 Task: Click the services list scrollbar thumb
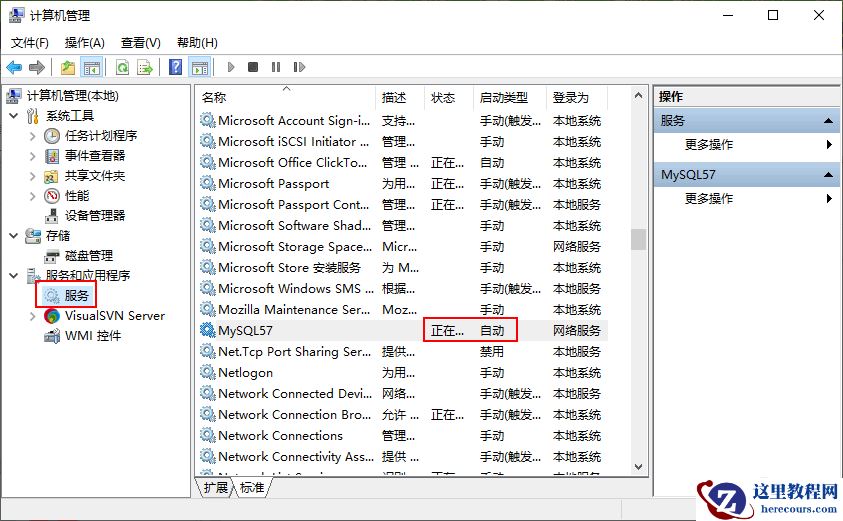638,239
